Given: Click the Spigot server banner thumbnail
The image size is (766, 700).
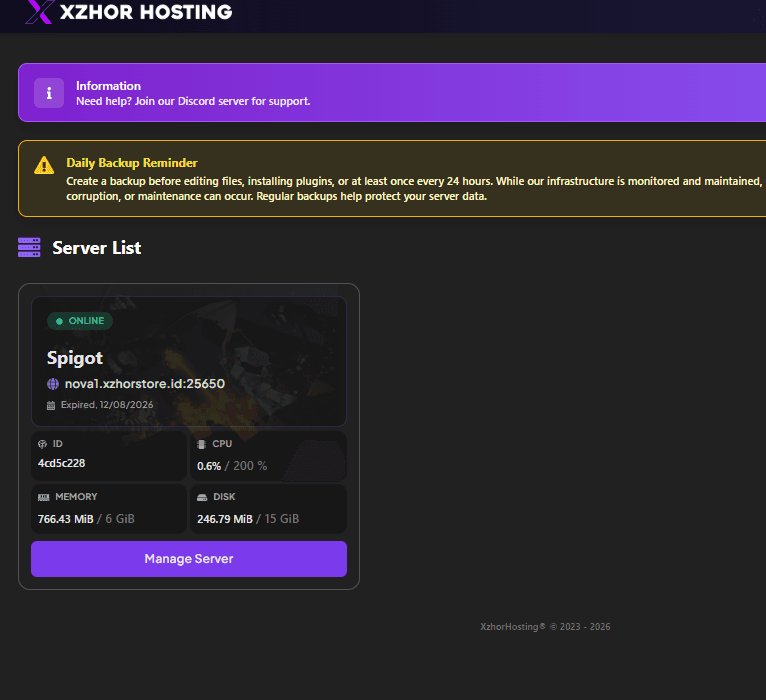Looking at the screenshot, I should (x=189, y=361).
